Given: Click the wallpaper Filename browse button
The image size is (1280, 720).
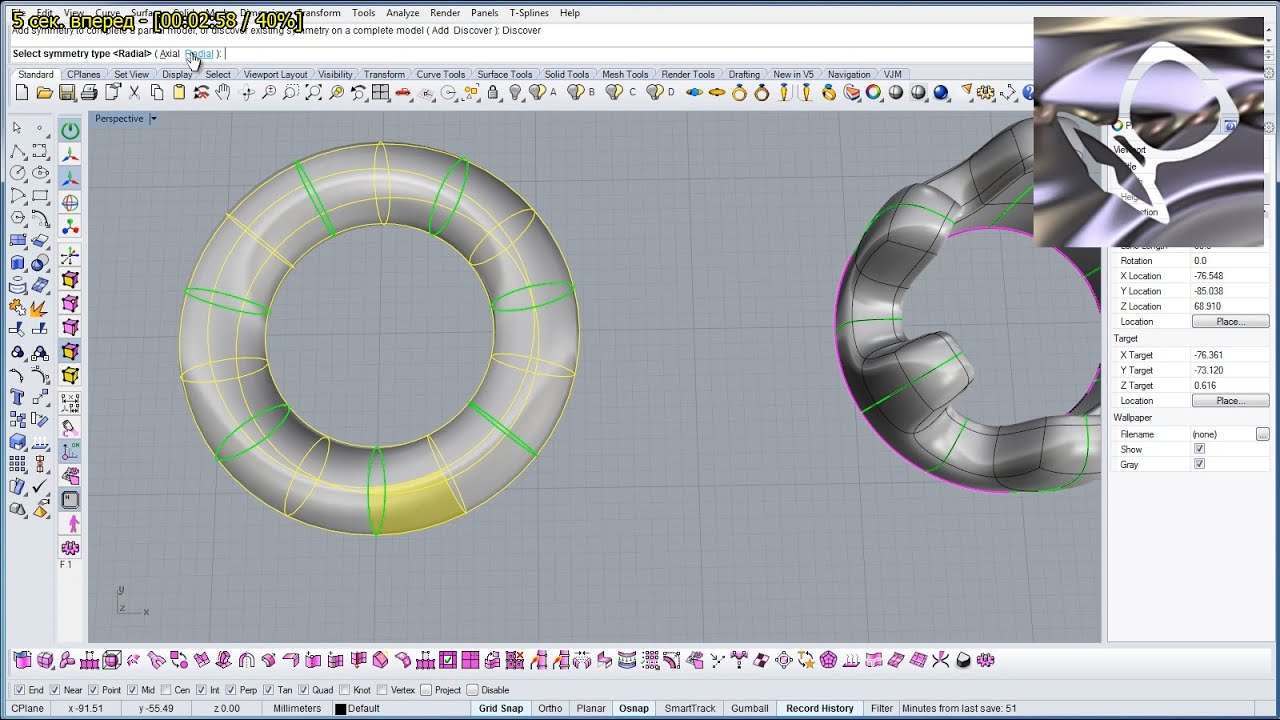Looking at the screenshot, I should pos(1262,434).
